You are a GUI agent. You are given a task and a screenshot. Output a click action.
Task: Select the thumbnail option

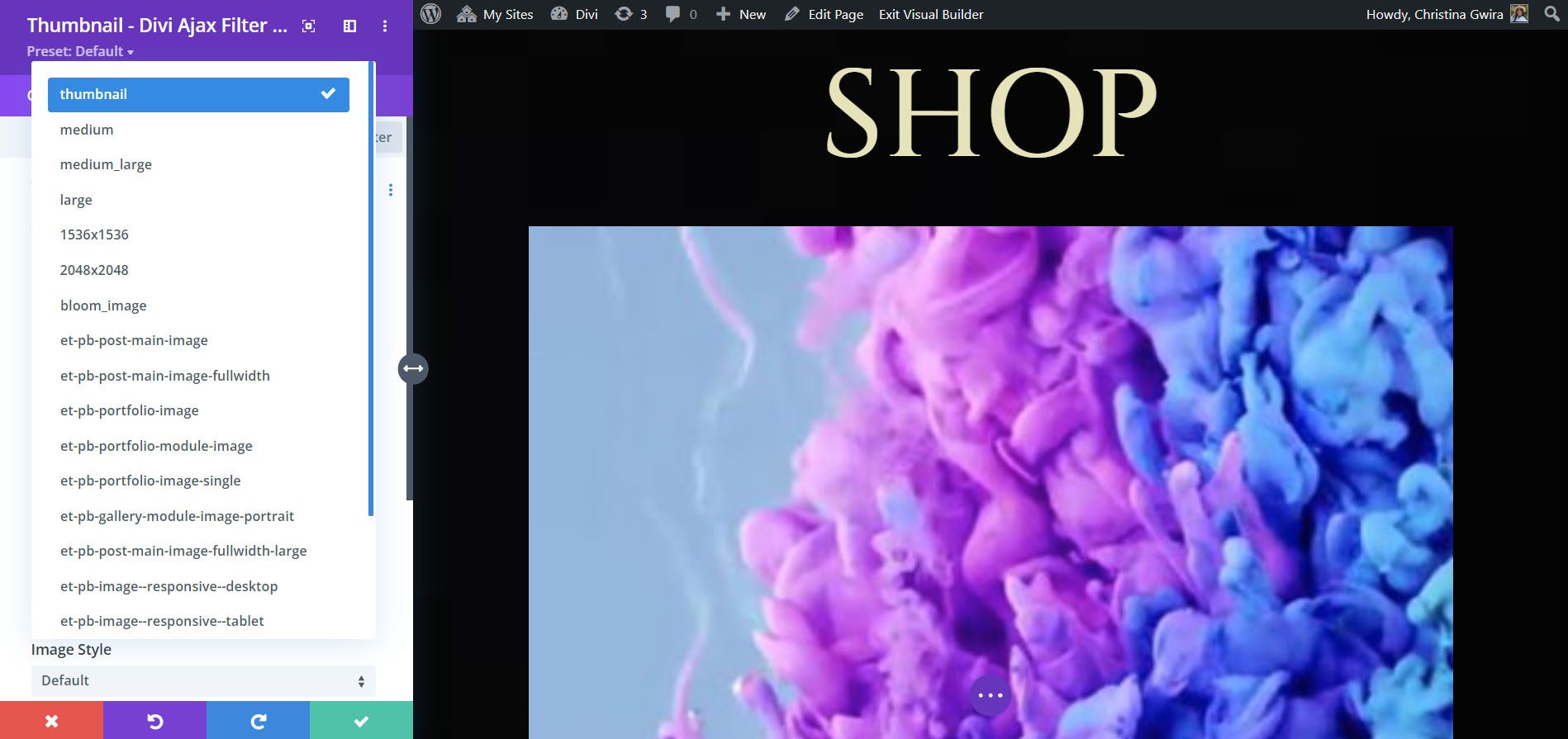pyautogui.click(x=198, y=94)
